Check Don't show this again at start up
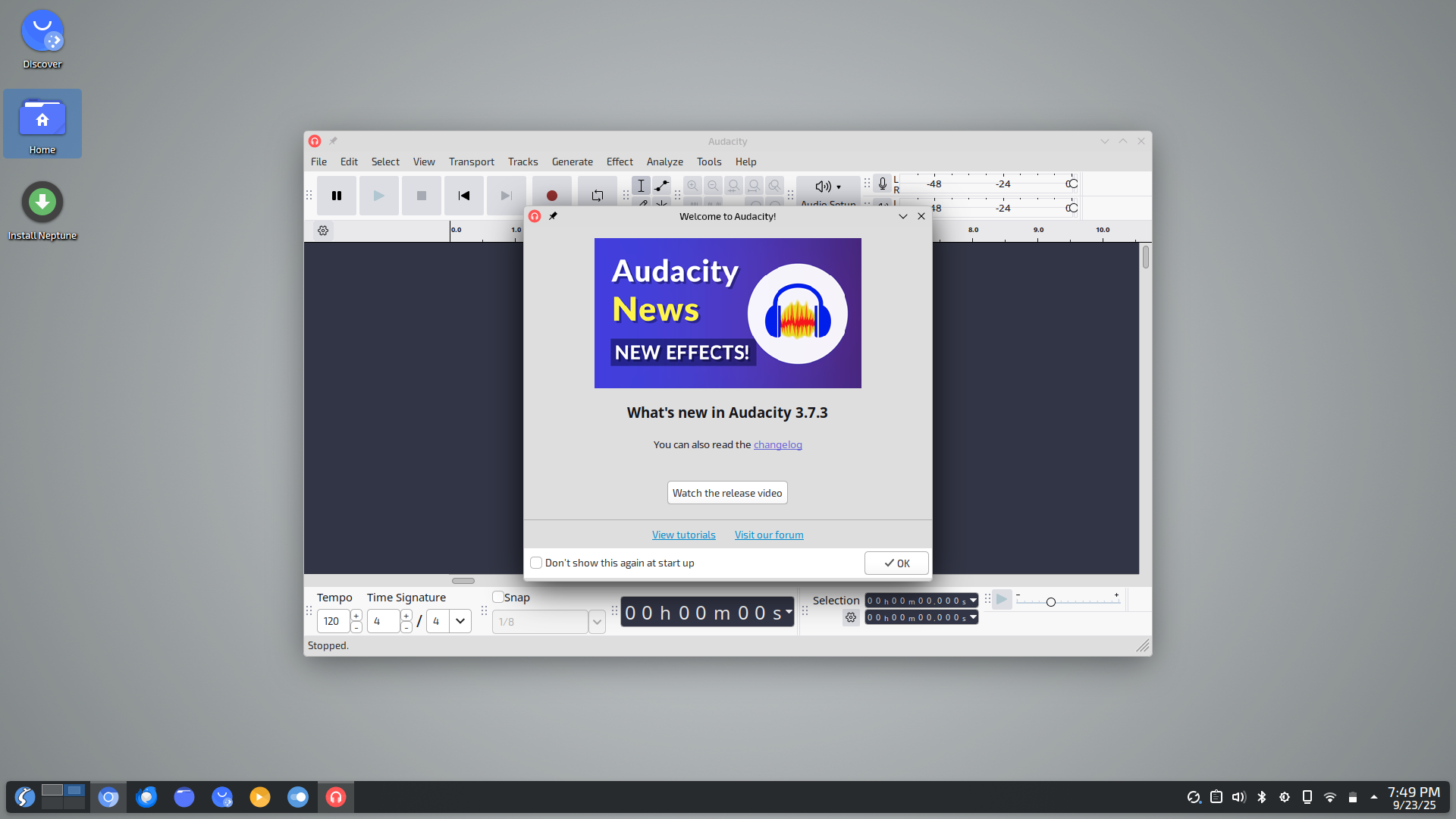 click(536, 563)
